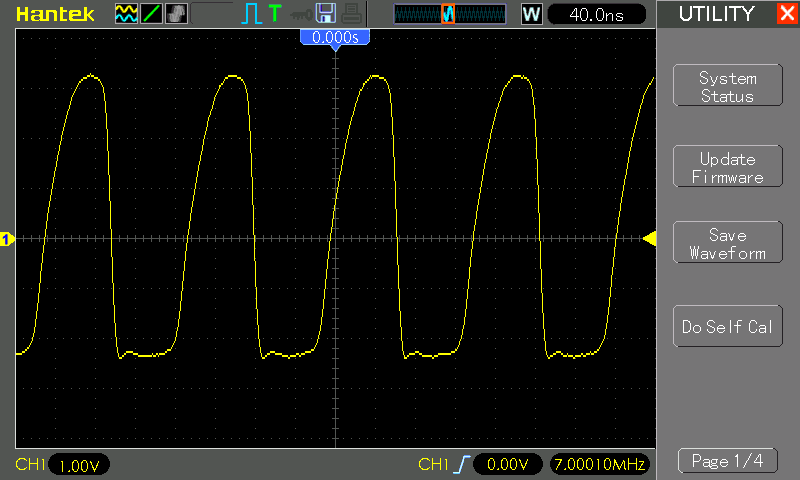Click the sine waveform display icon
Image resolution: width=800 pixels, height=480 pixels.
click(126, 14)
